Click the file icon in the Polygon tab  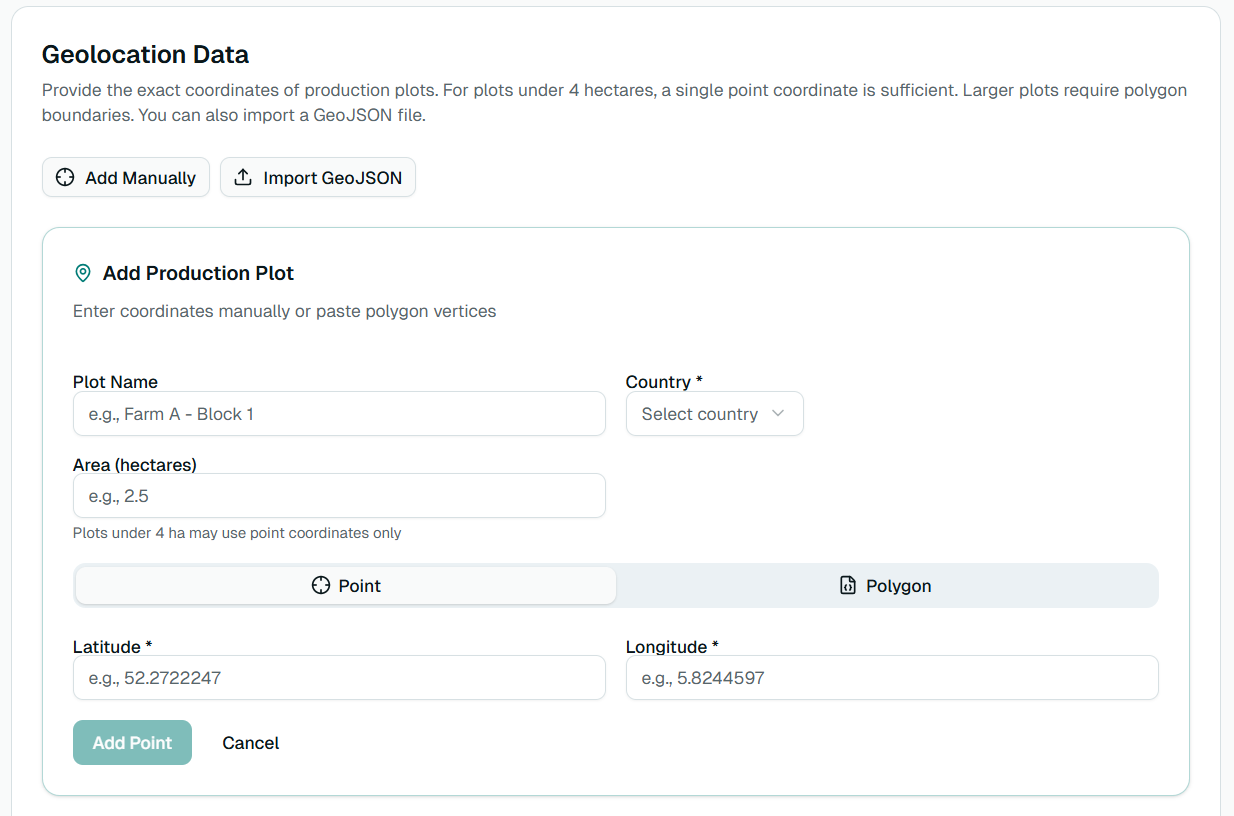(x=848, y=586)
